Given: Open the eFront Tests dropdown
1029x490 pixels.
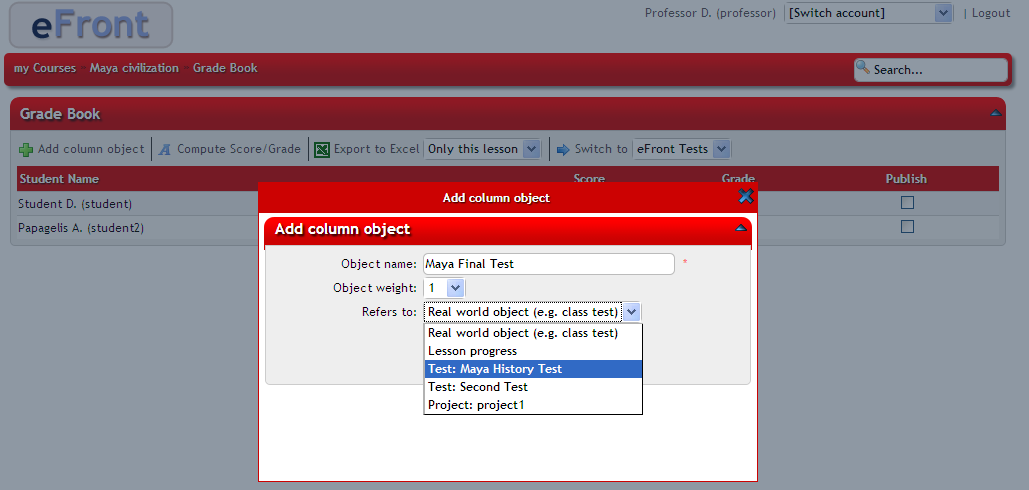Looking at the screenshot, I should pyautogui.click(x=681, y=149).
